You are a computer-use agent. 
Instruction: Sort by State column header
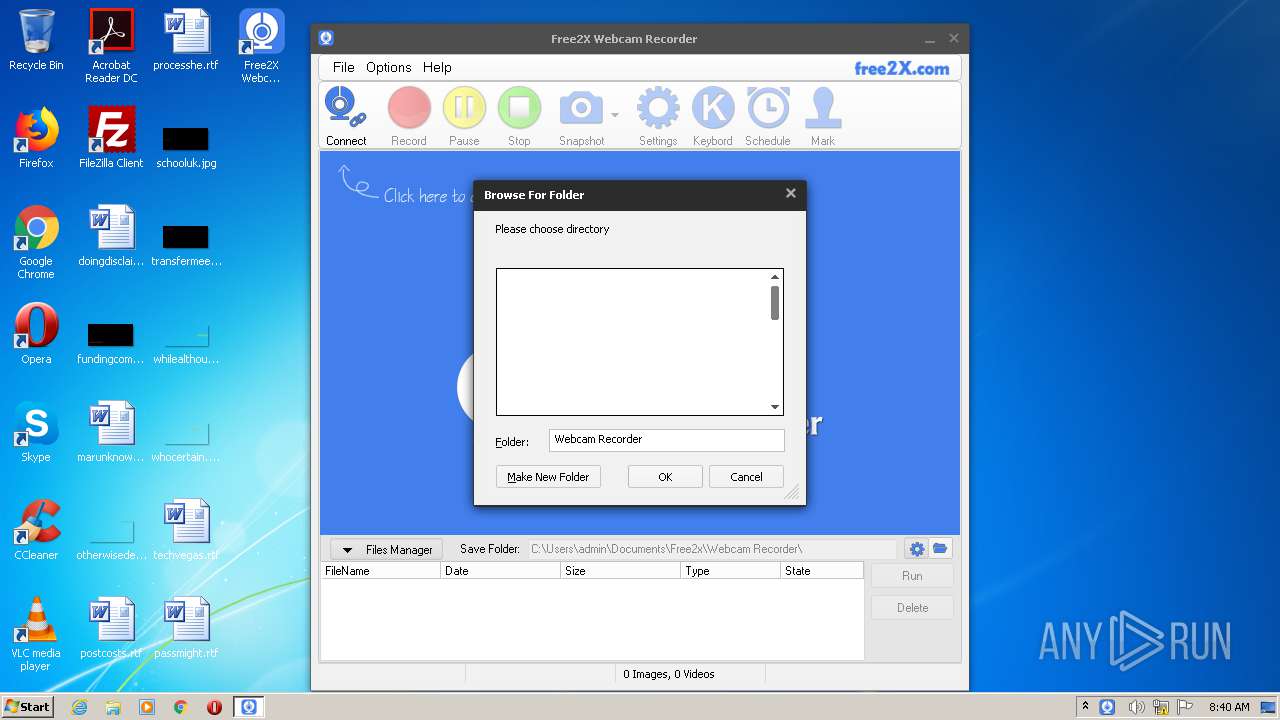pyautogui.click(x=821, y=571)
